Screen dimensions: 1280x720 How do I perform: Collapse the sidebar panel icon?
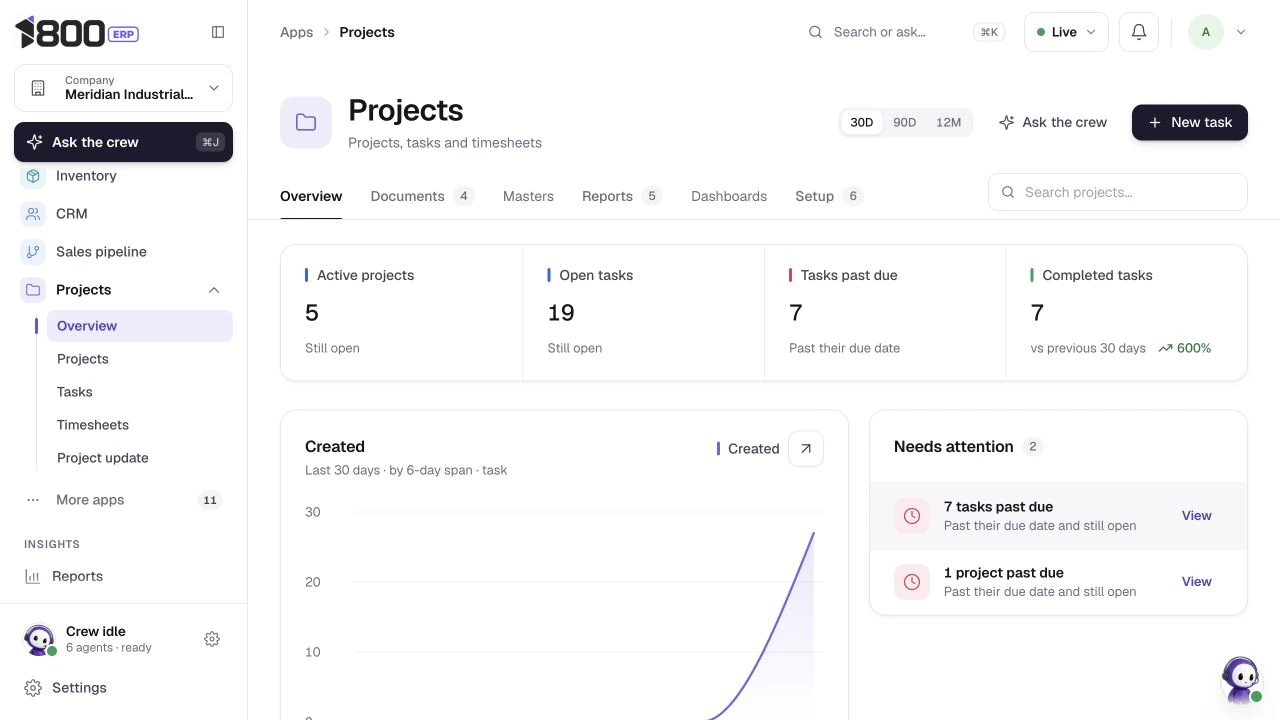(x=218, y=32)
